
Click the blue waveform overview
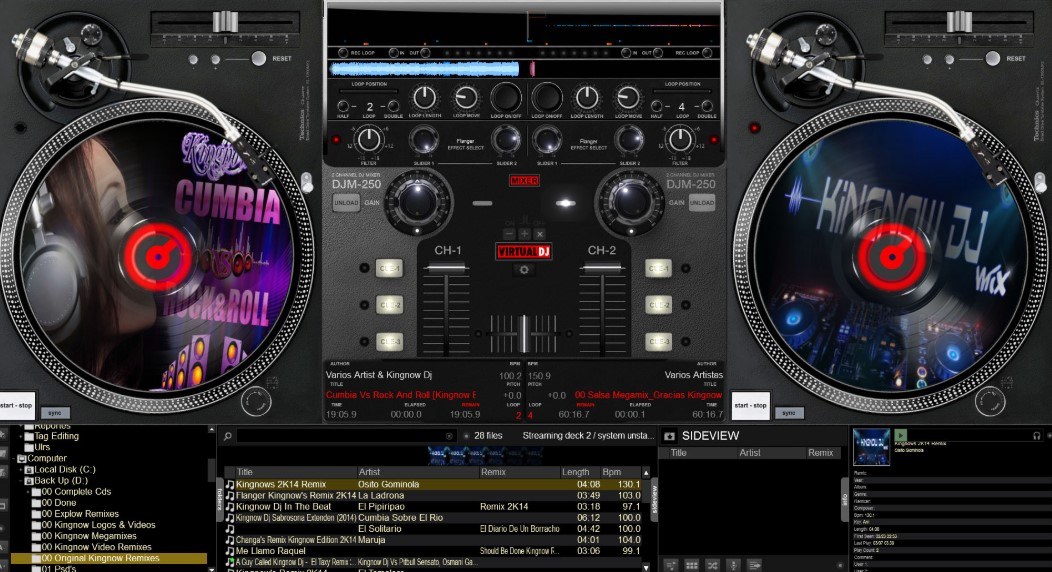425,68
